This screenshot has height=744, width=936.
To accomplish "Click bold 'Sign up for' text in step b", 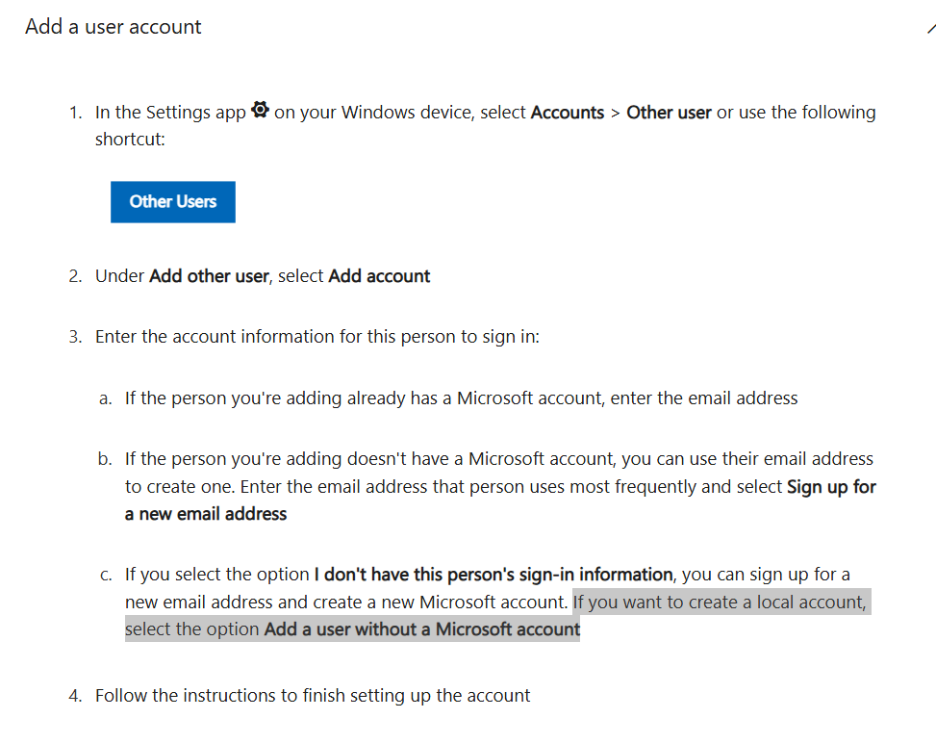I will pyautogui.click(x=831, y=487).
